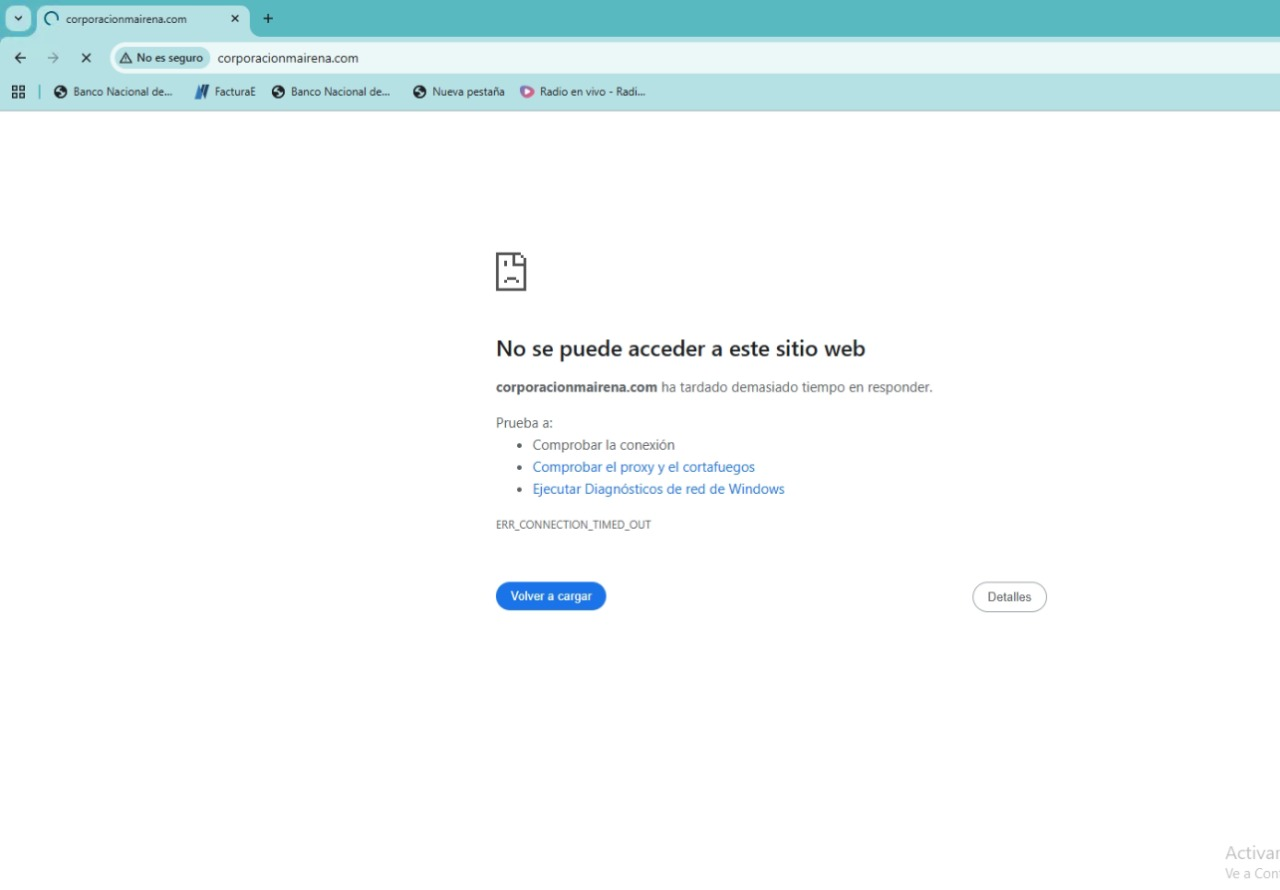Click the sad page error icon
Viewport: 1280px width, 890px height.
pos(511,272)
